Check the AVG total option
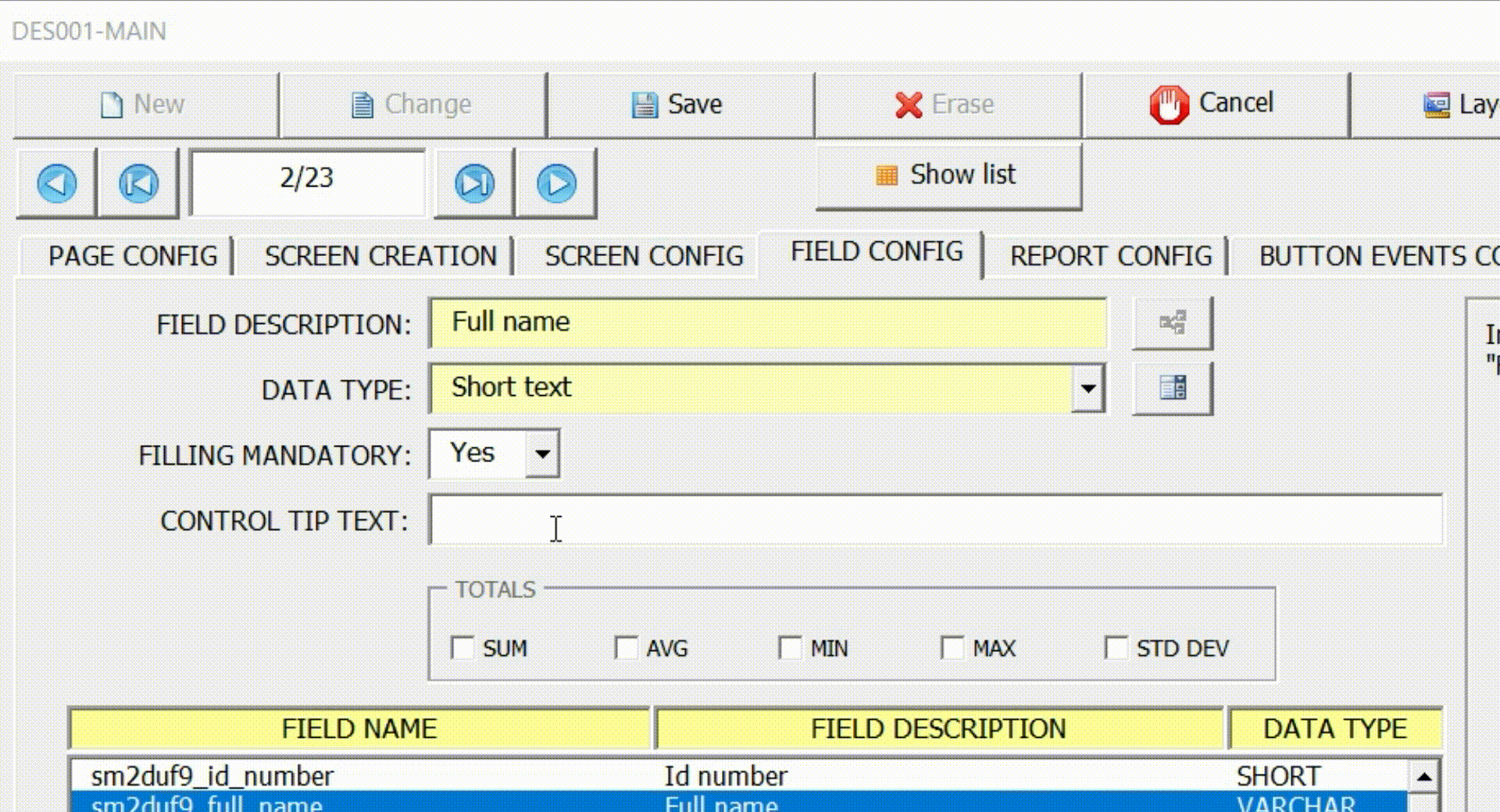Viewport: 1500px width, 812px height. click(x=627, y=648)
